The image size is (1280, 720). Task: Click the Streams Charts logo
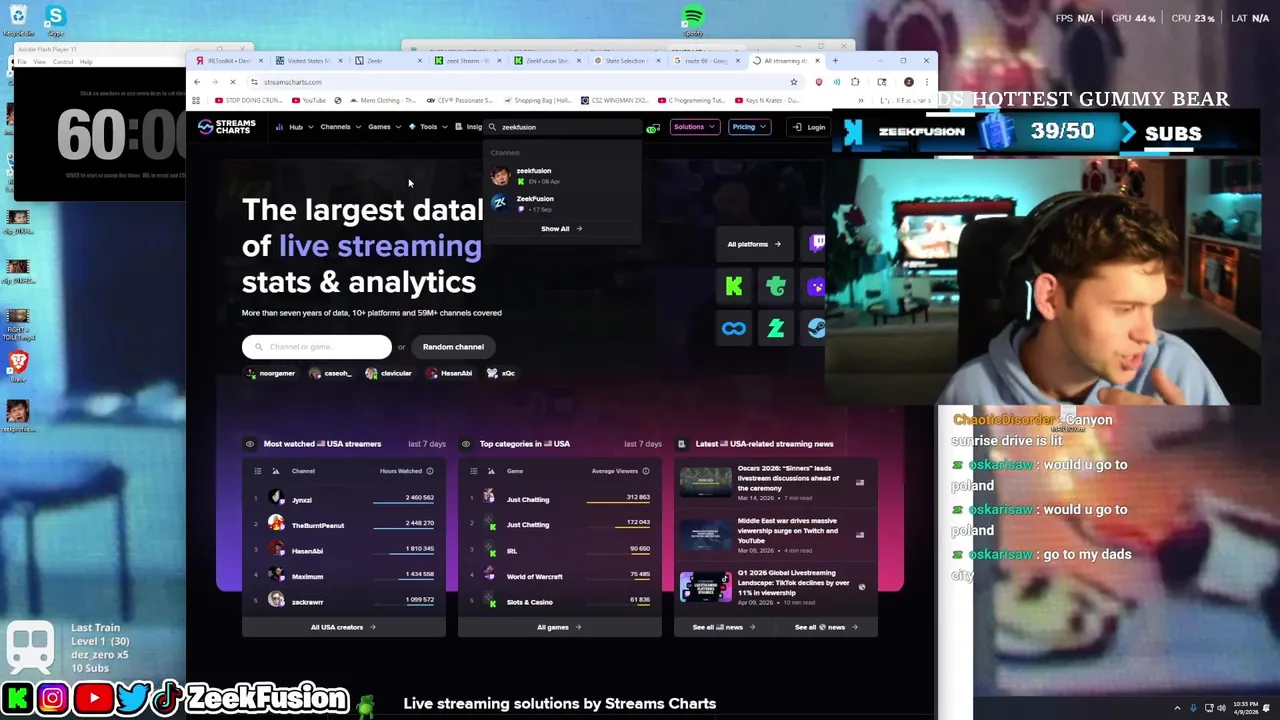[227, 127]
